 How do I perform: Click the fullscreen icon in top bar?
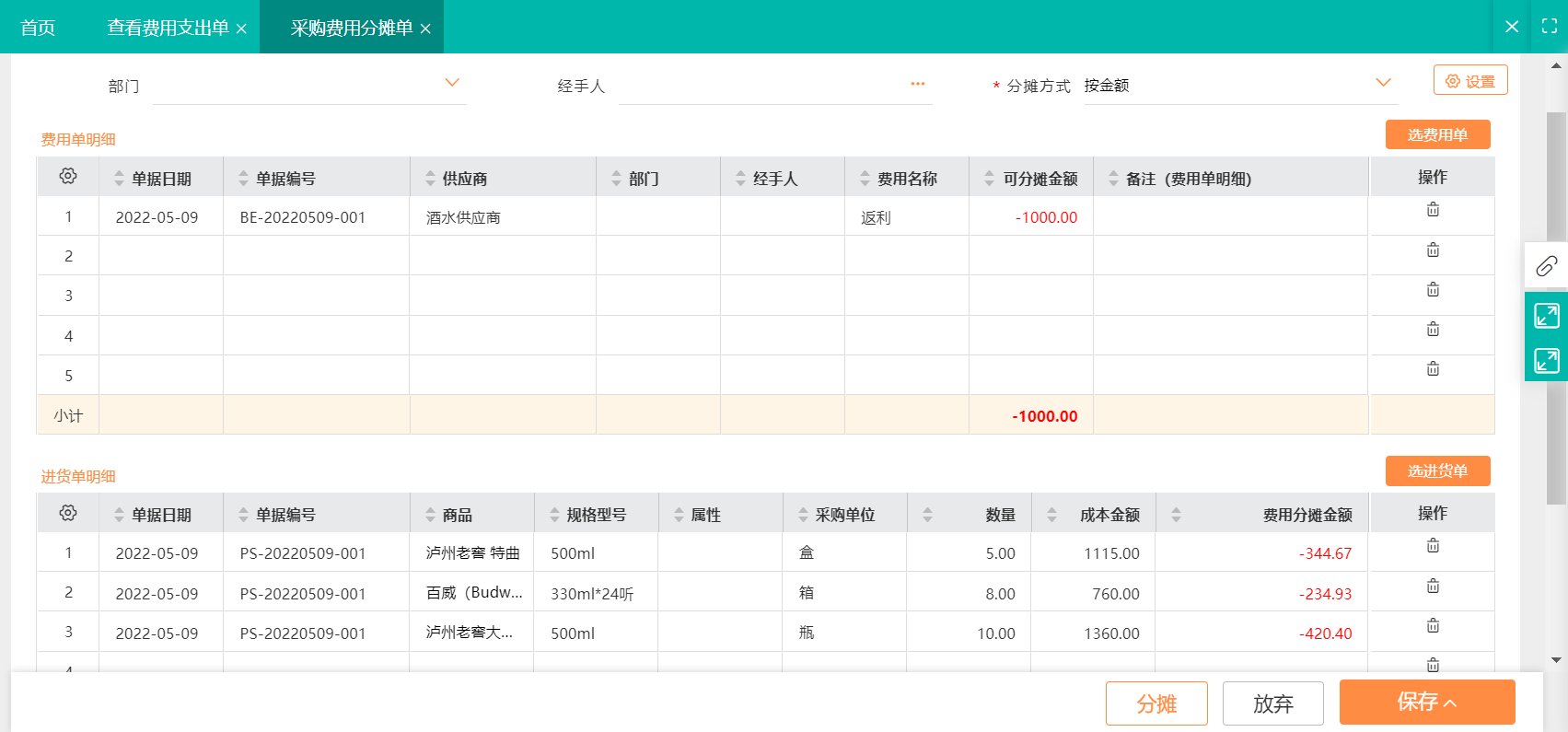[1550, 27]
